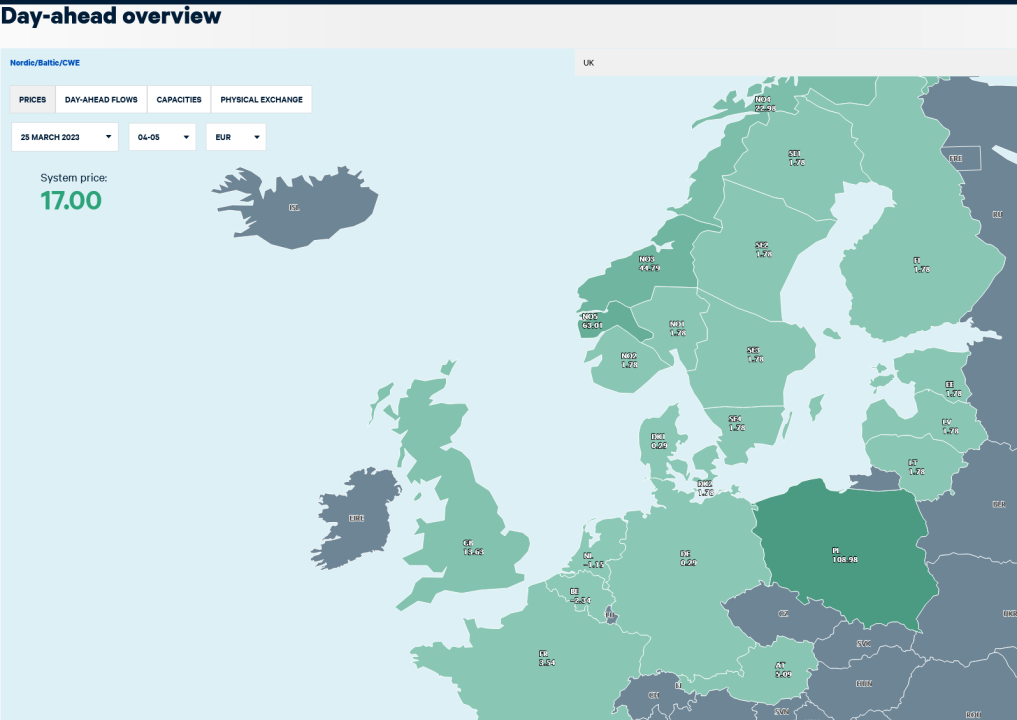Click the Finland FI price area

click(921, 265)
